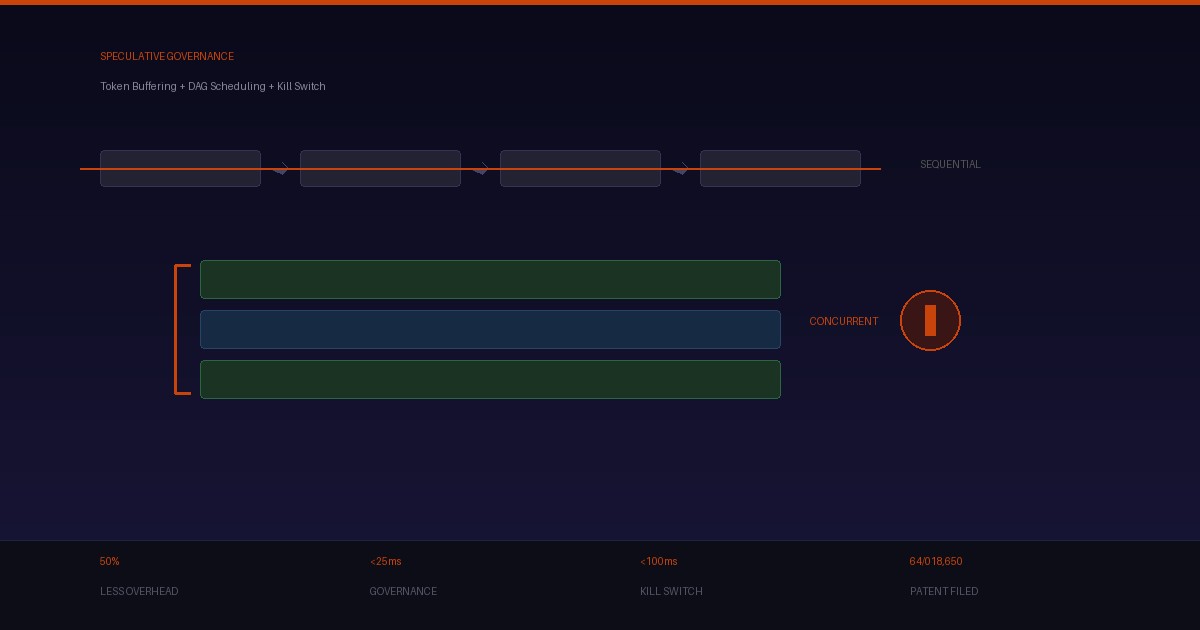Screen dimensions: 1200x630
Task: Click the lower green concurrent bar
Action: pyautogui.click(x=490, y=379)
